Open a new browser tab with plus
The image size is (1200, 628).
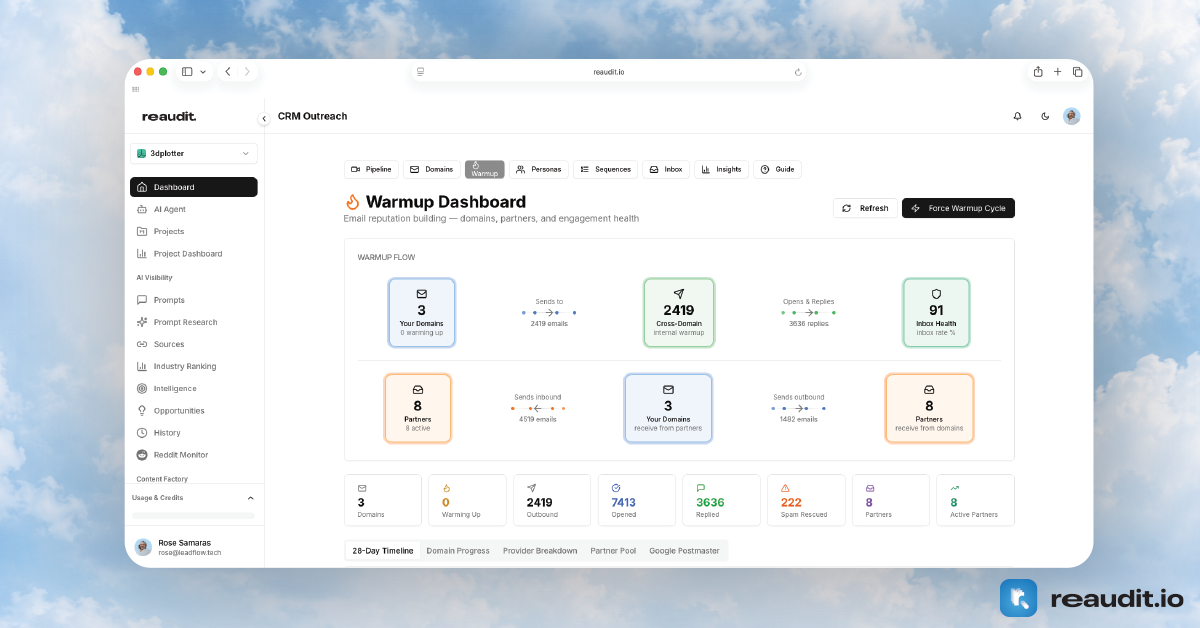[1058, 72]
